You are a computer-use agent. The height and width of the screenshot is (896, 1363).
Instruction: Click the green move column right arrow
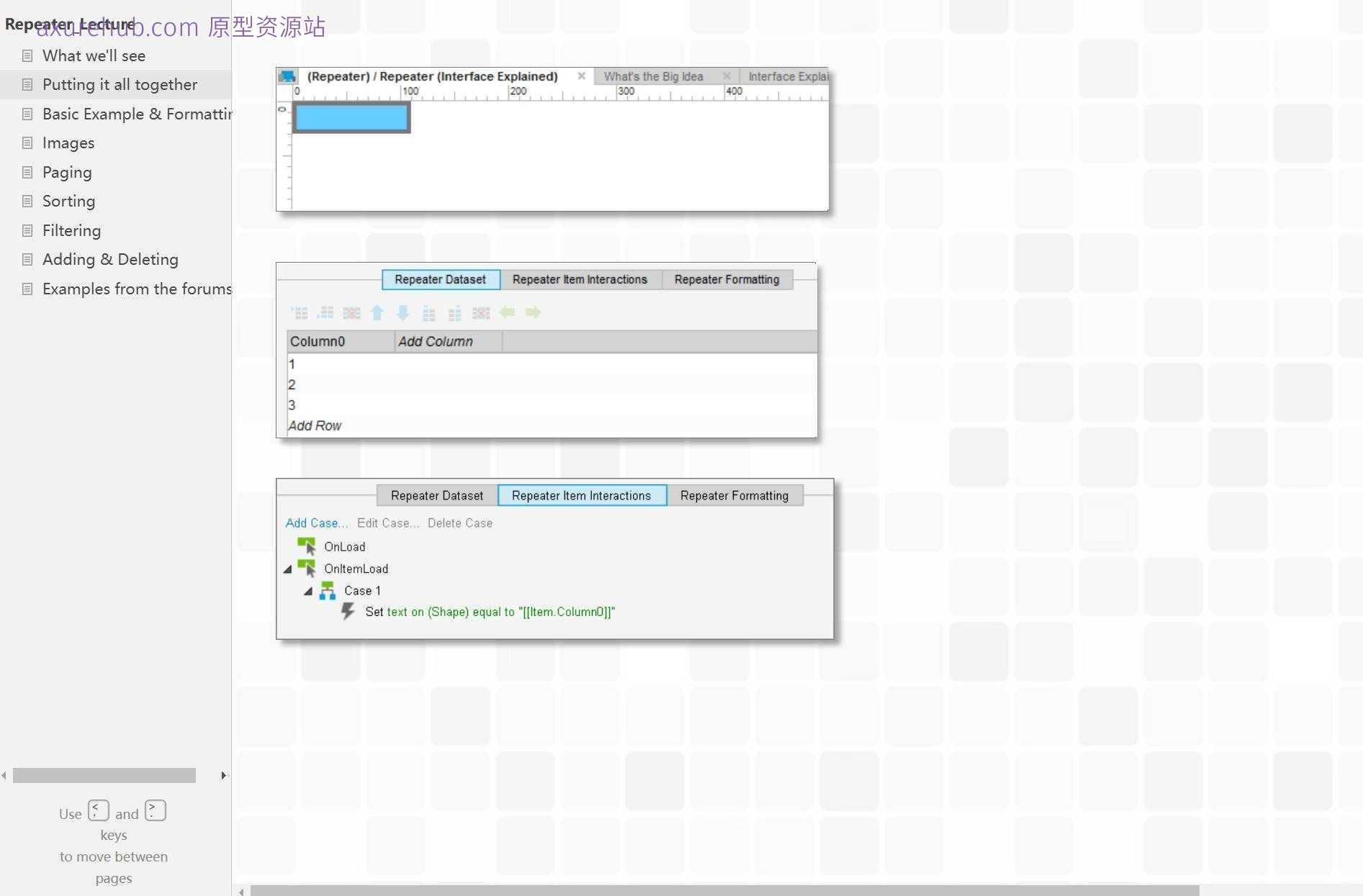click(x=533, y=312)
